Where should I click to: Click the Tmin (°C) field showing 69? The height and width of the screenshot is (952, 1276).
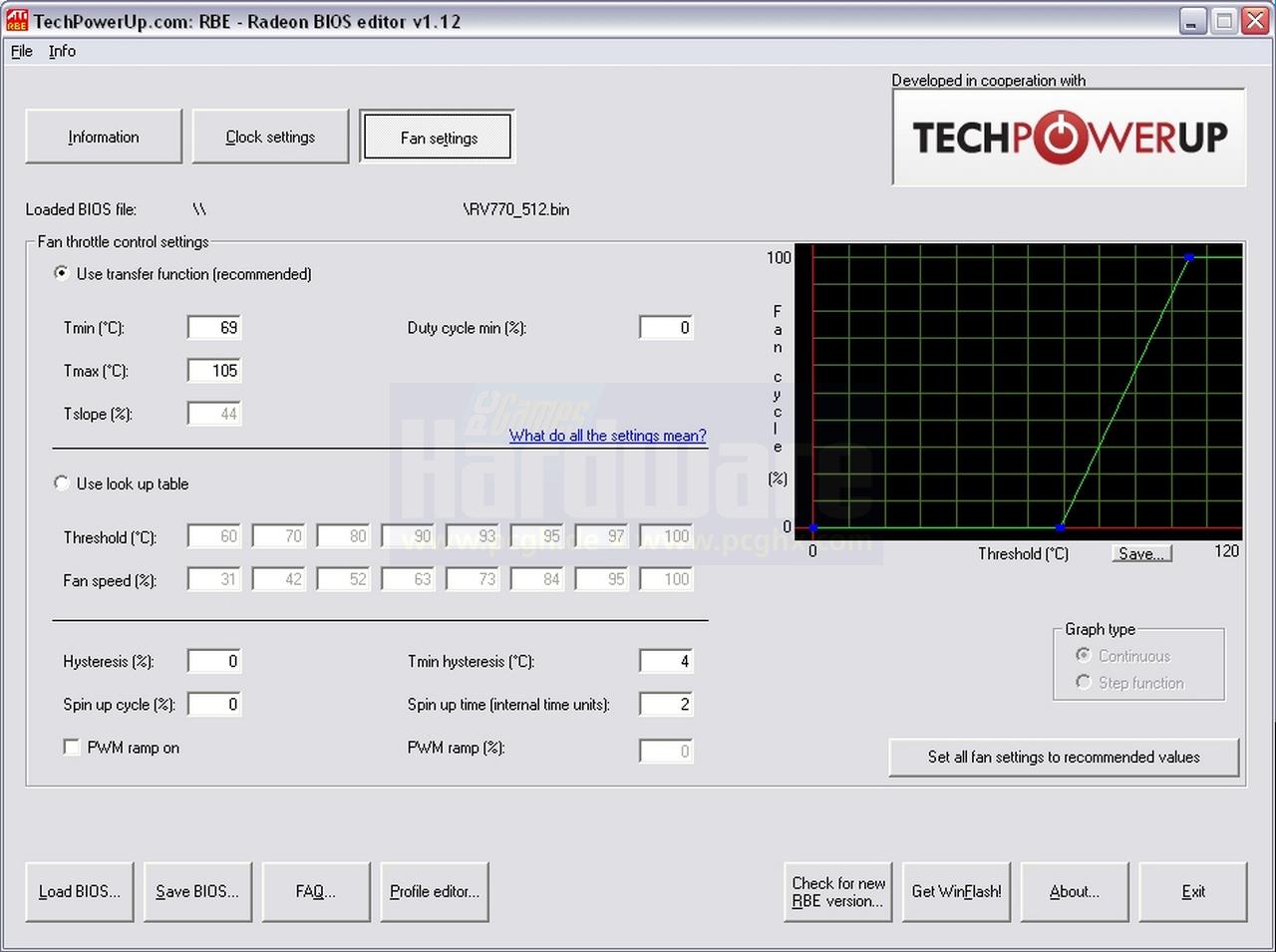(x=214, y=327)
